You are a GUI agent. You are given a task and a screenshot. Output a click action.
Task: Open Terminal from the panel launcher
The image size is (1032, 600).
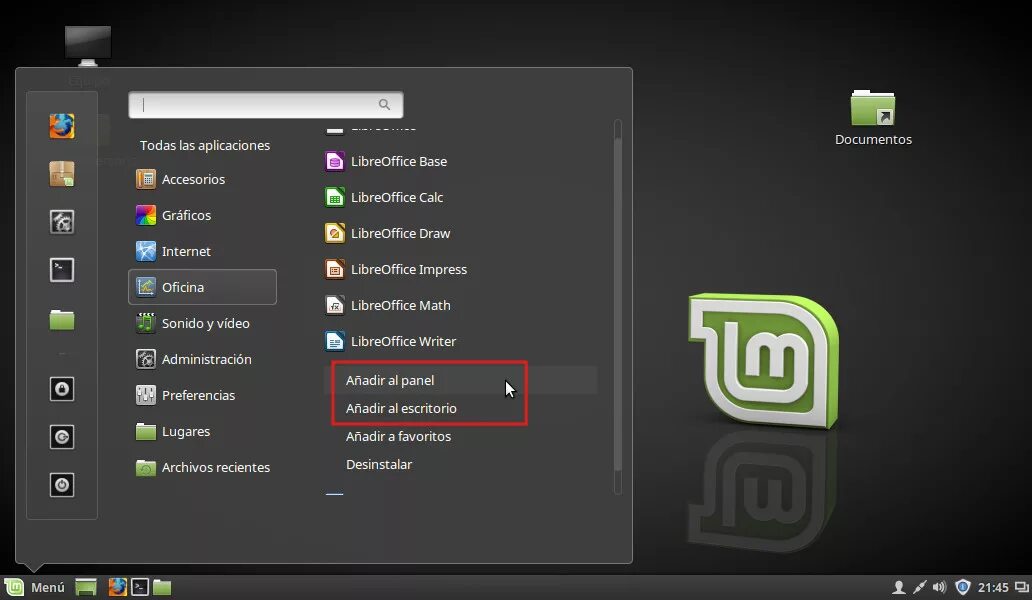[x=140, y=587]
